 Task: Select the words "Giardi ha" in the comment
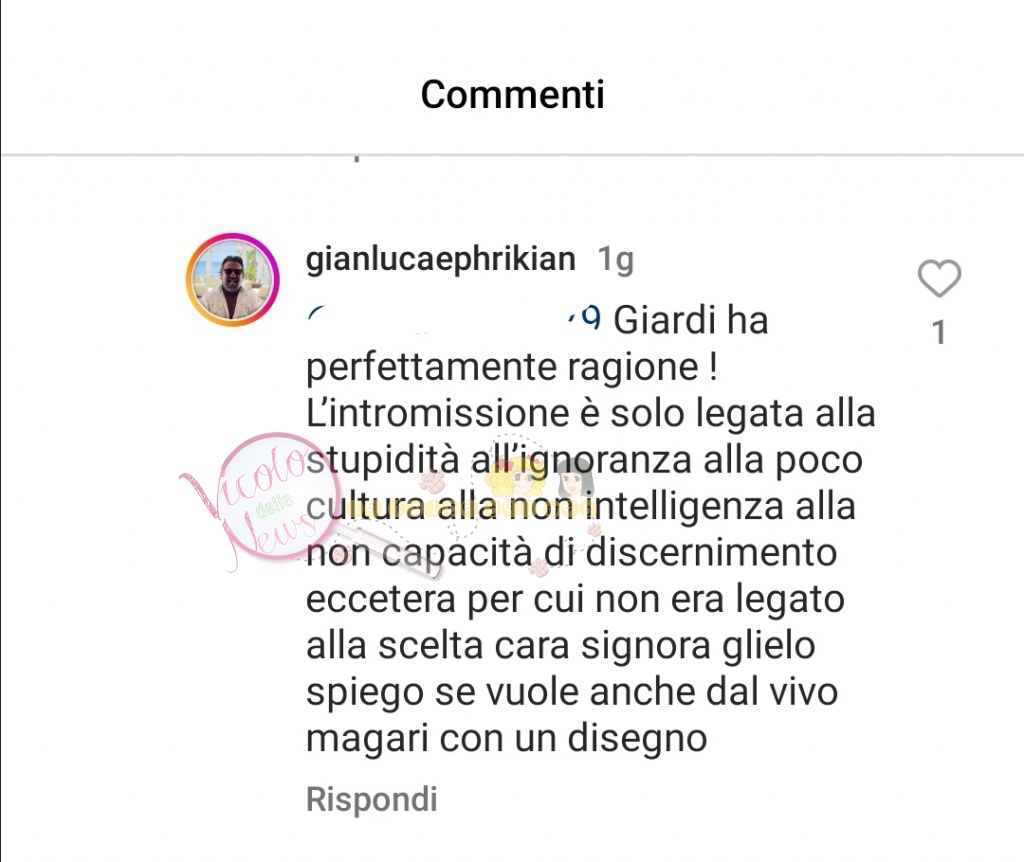coord(691,320)
